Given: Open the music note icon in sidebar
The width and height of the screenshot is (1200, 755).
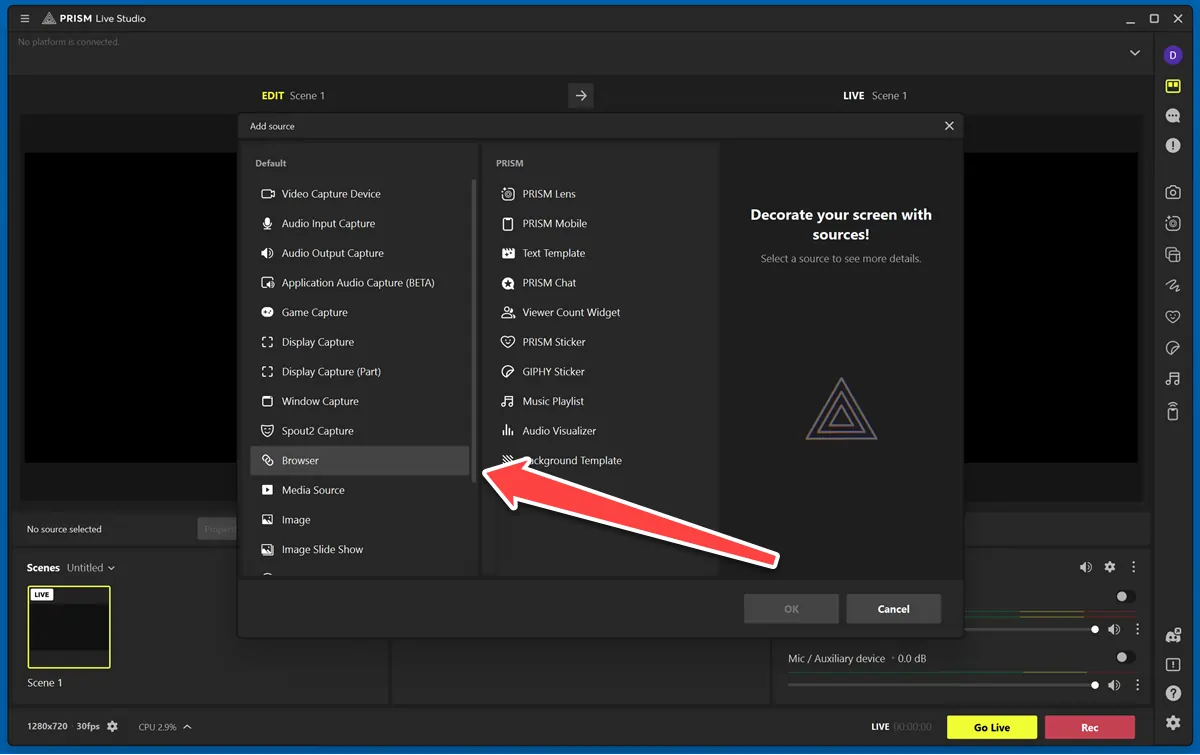Looking at the screenshot, I should pos(1173,379).
